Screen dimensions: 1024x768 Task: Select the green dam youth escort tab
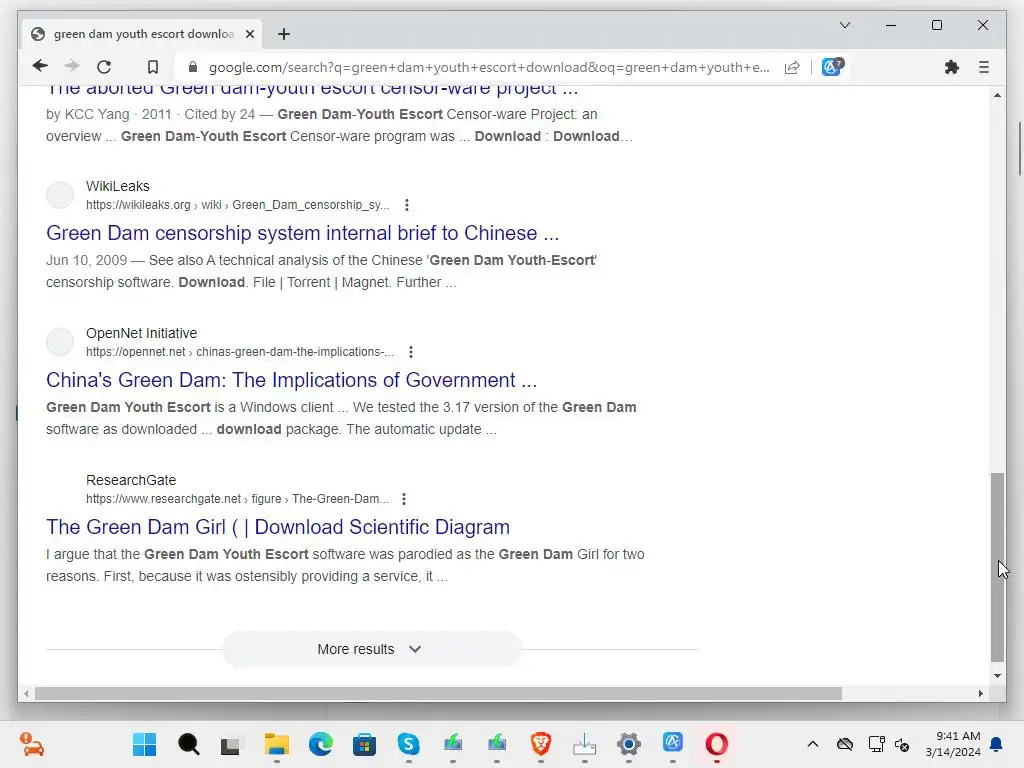coord(142,34)
